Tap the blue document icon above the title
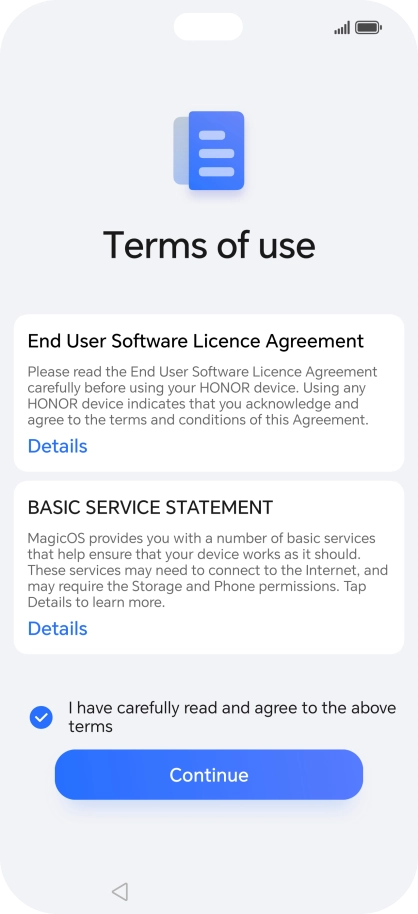 coord(216,150)
